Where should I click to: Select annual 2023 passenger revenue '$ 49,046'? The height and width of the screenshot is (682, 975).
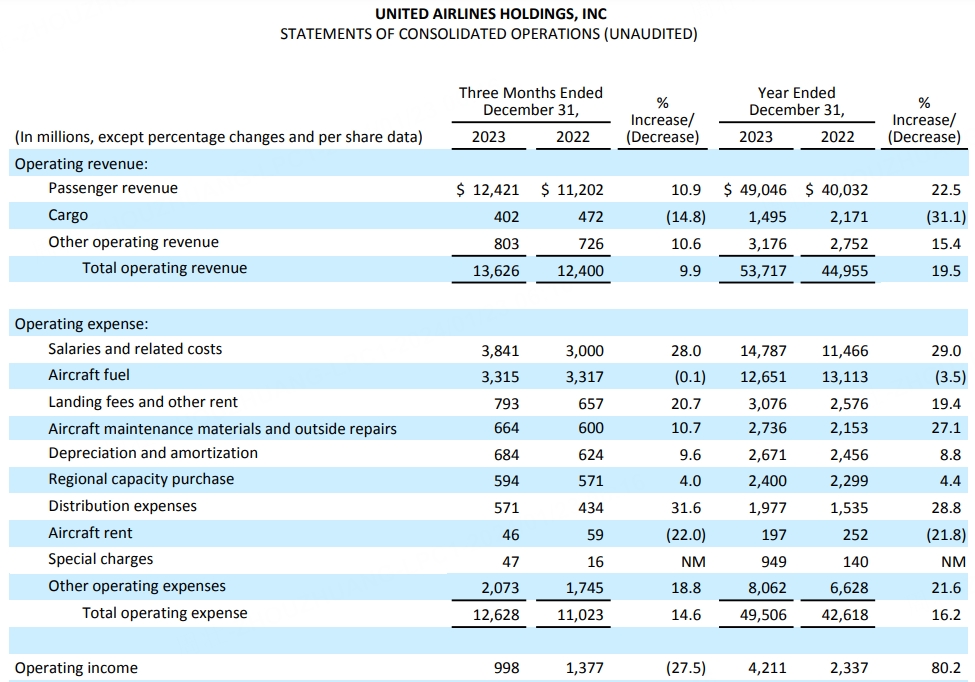click(755, 190)
